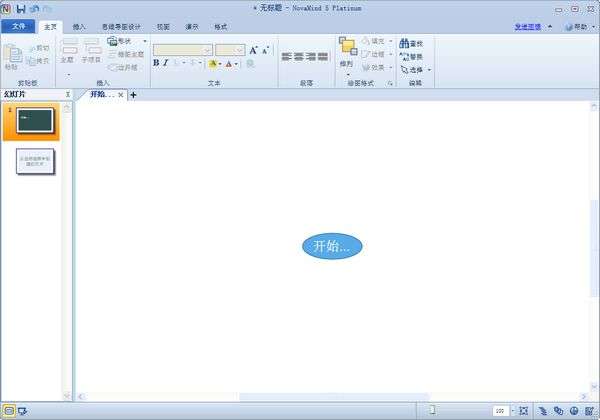600x420 pixels.
Task: Click the Help button at top right
Action: click(576, 27)
